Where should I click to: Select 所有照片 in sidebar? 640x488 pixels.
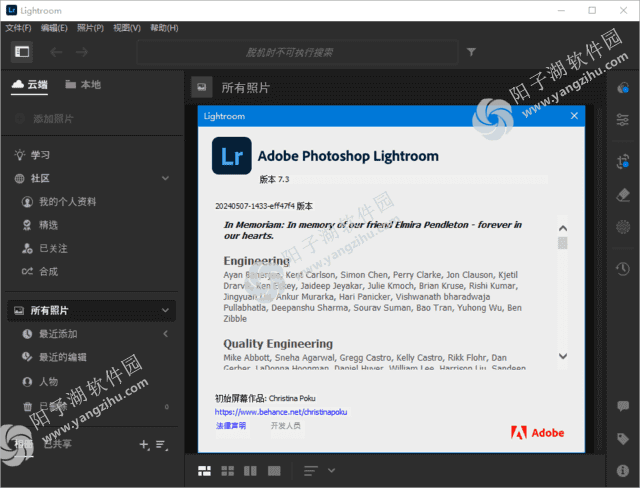pyautogui.click(x=91, y=311)
